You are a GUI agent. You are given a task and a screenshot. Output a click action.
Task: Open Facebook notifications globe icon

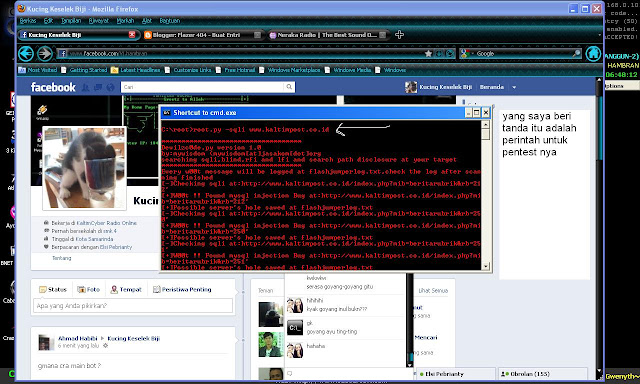(111, 87)
